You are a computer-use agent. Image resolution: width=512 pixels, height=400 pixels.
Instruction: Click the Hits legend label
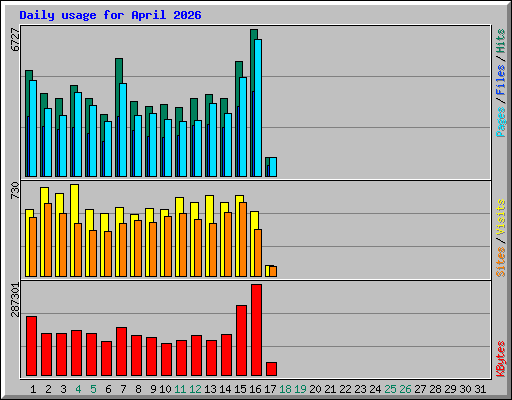click(500, 41)
